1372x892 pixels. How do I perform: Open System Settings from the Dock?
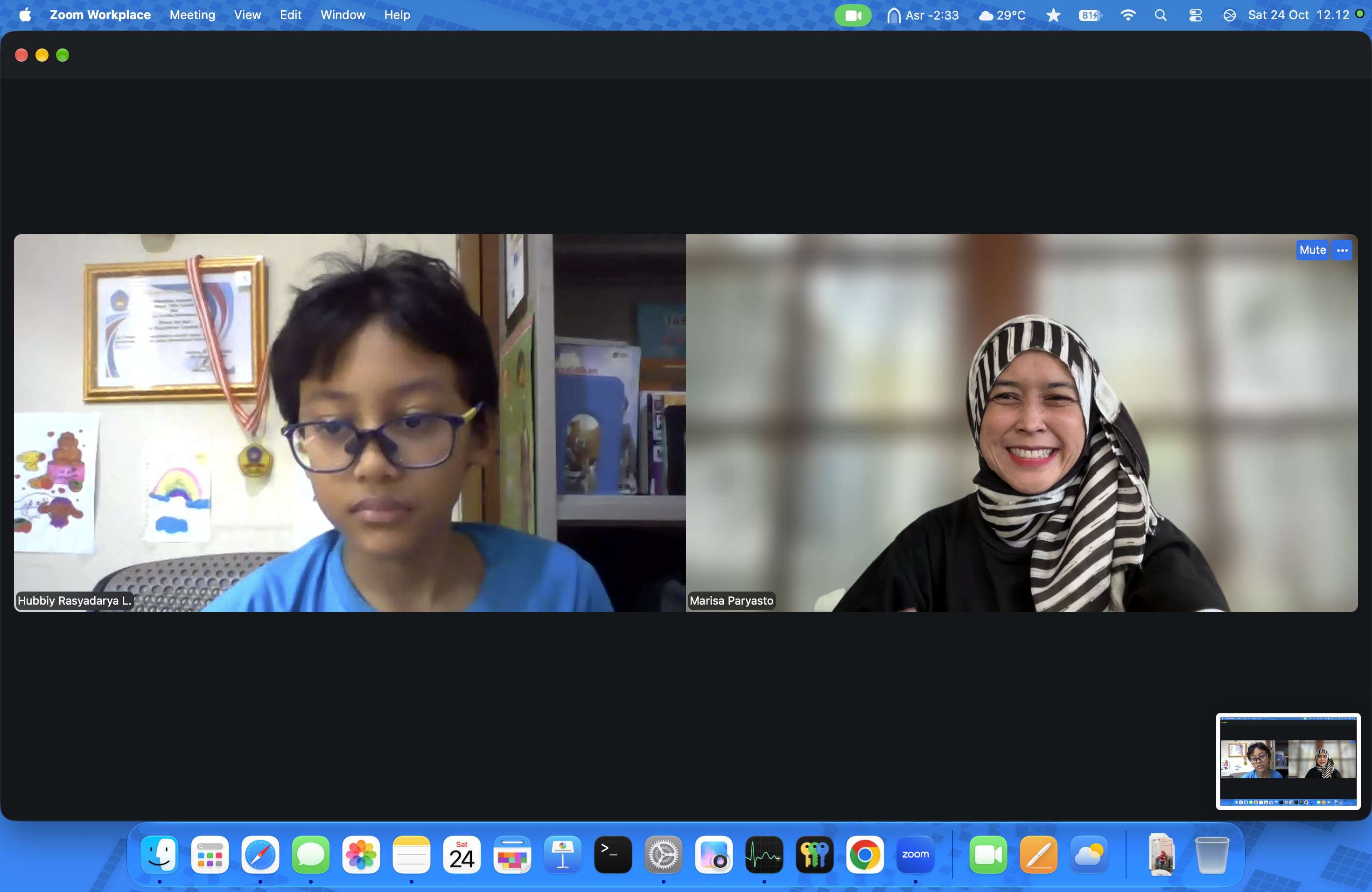(x=664, y=855)
